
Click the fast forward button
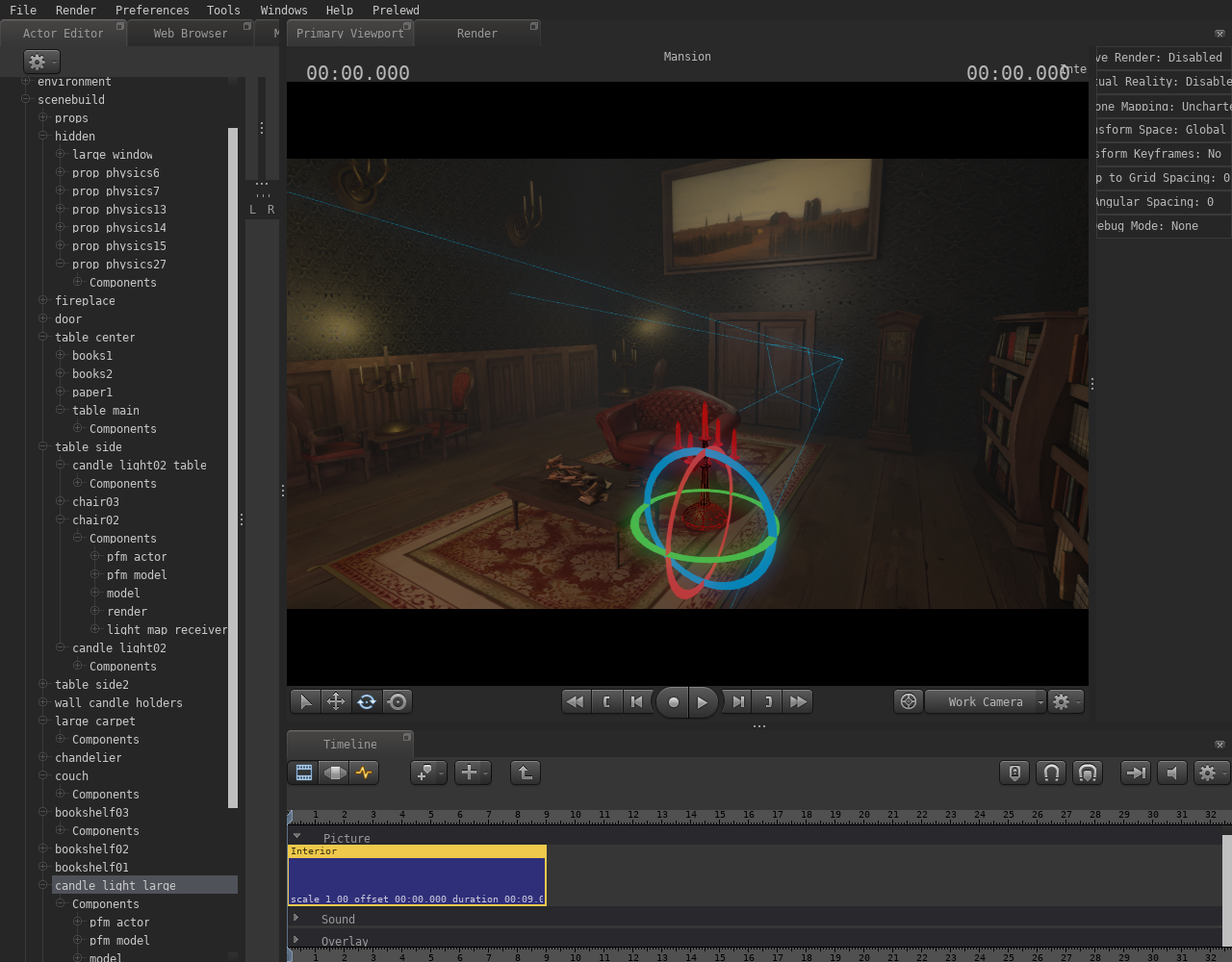tap(799, 701)
